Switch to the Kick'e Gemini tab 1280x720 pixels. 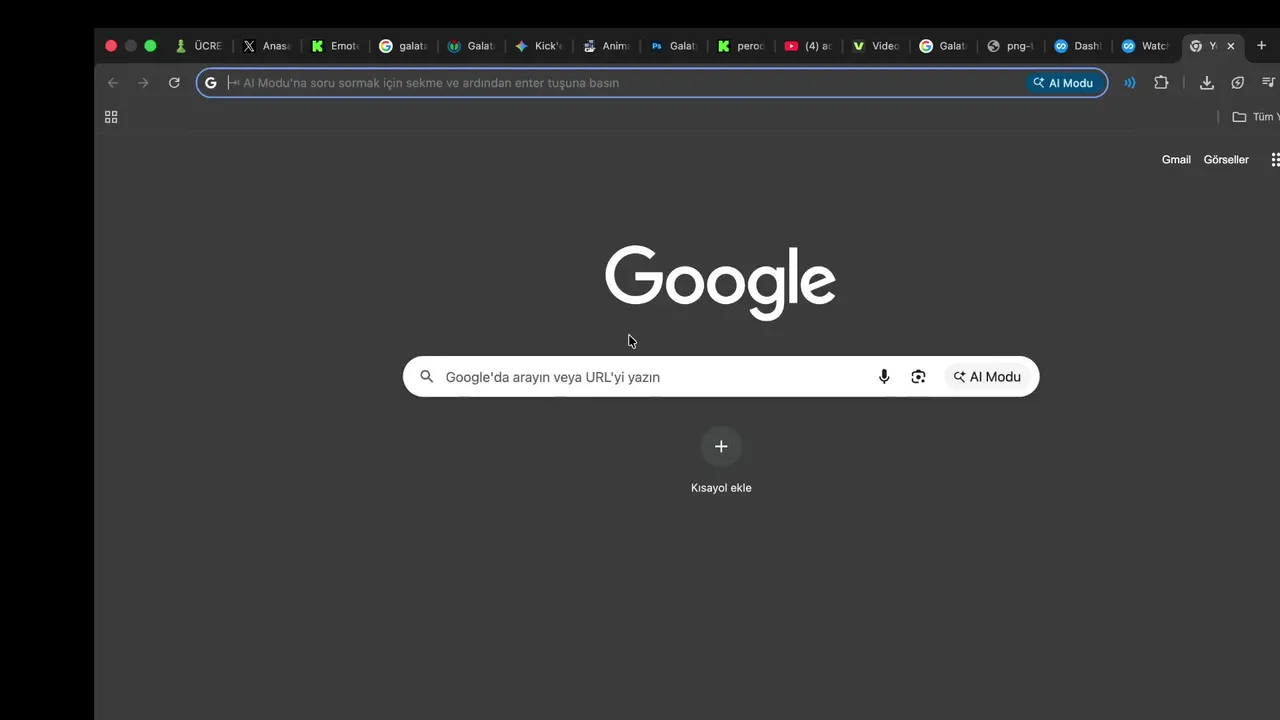(539, 46)
